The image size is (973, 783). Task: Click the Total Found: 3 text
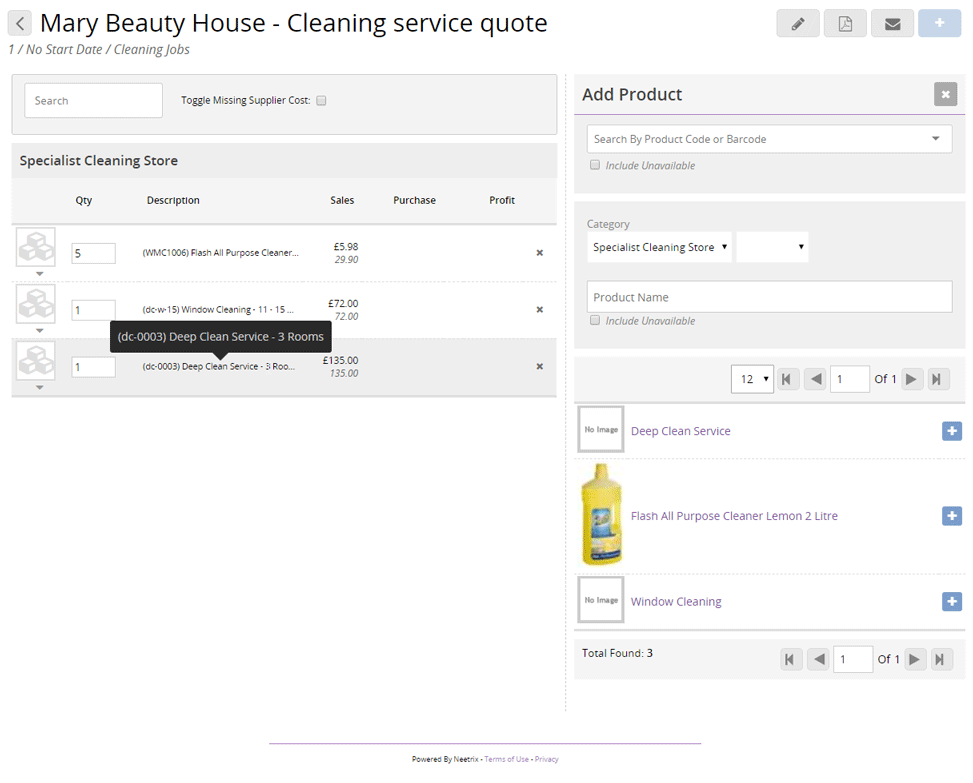(617, 653)
